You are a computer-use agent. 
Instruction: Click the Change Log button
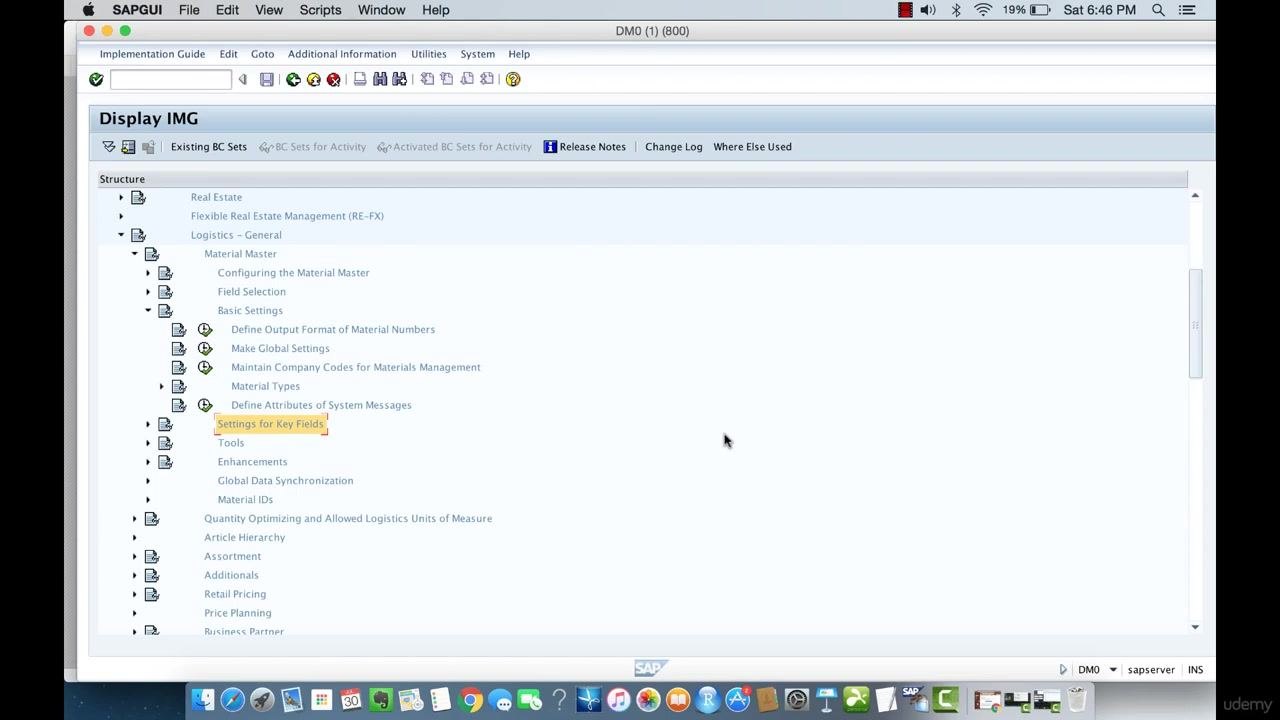coord(674,147)
